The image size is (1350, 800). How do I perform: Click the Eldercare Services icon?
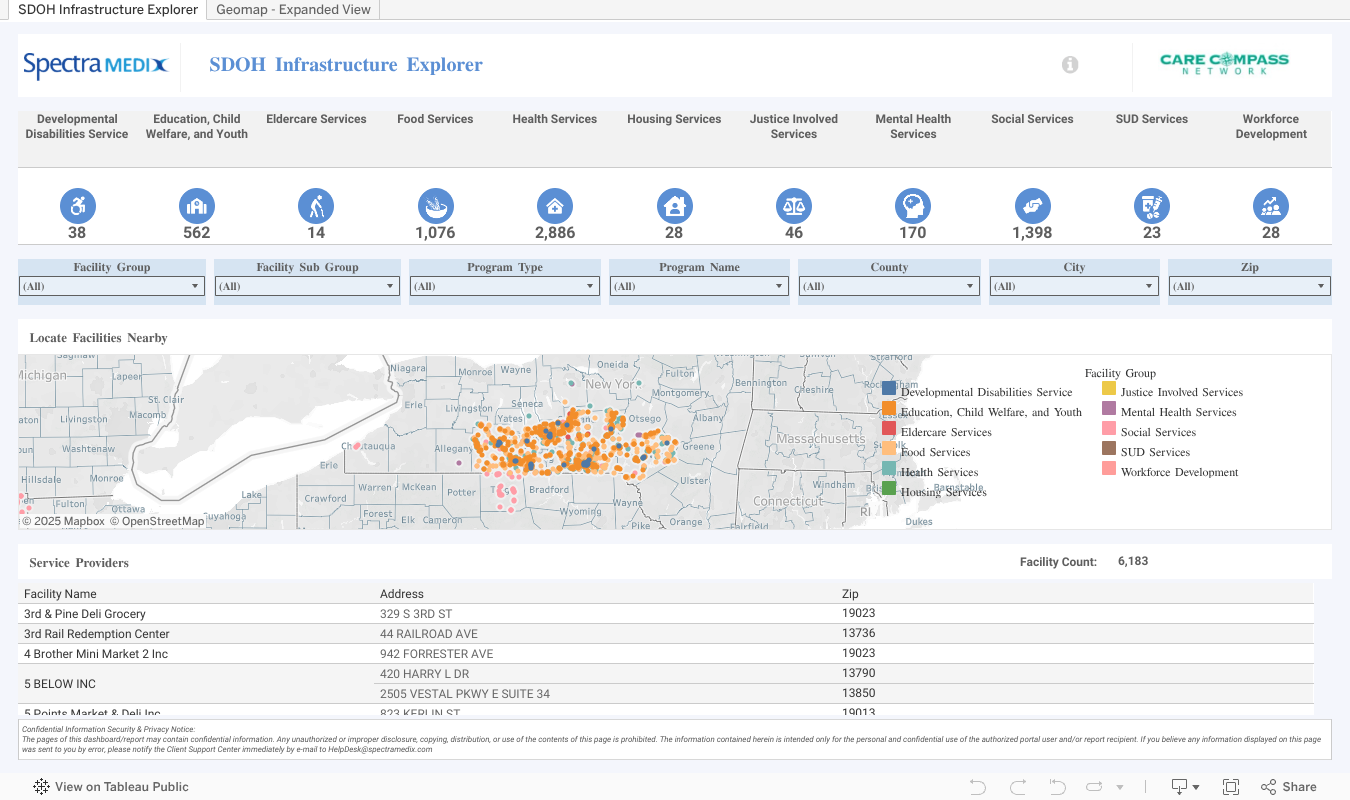pyautogui.click(x=316, y=207)
